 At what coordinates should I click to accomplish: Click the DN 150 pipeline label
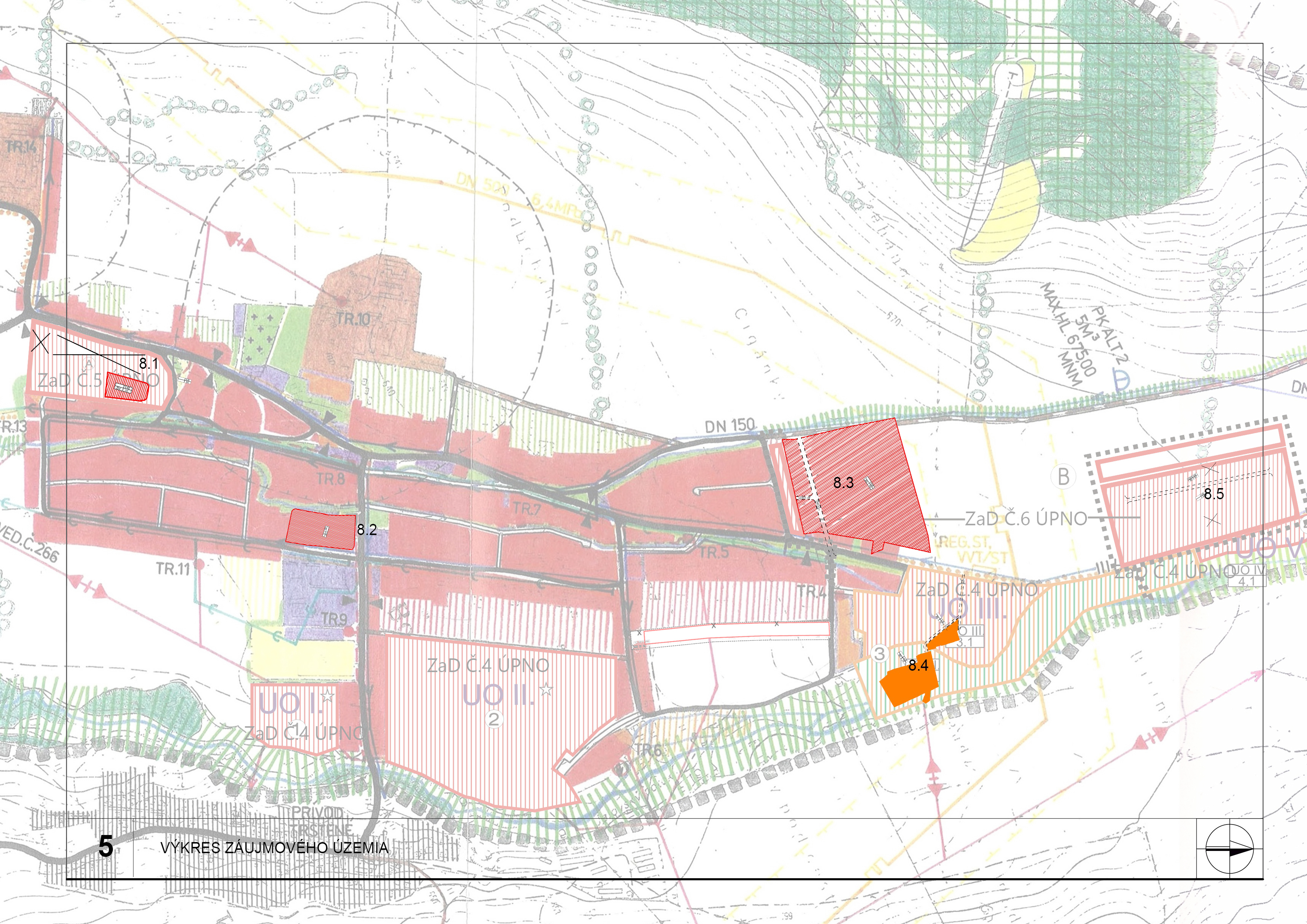(730, 426)
